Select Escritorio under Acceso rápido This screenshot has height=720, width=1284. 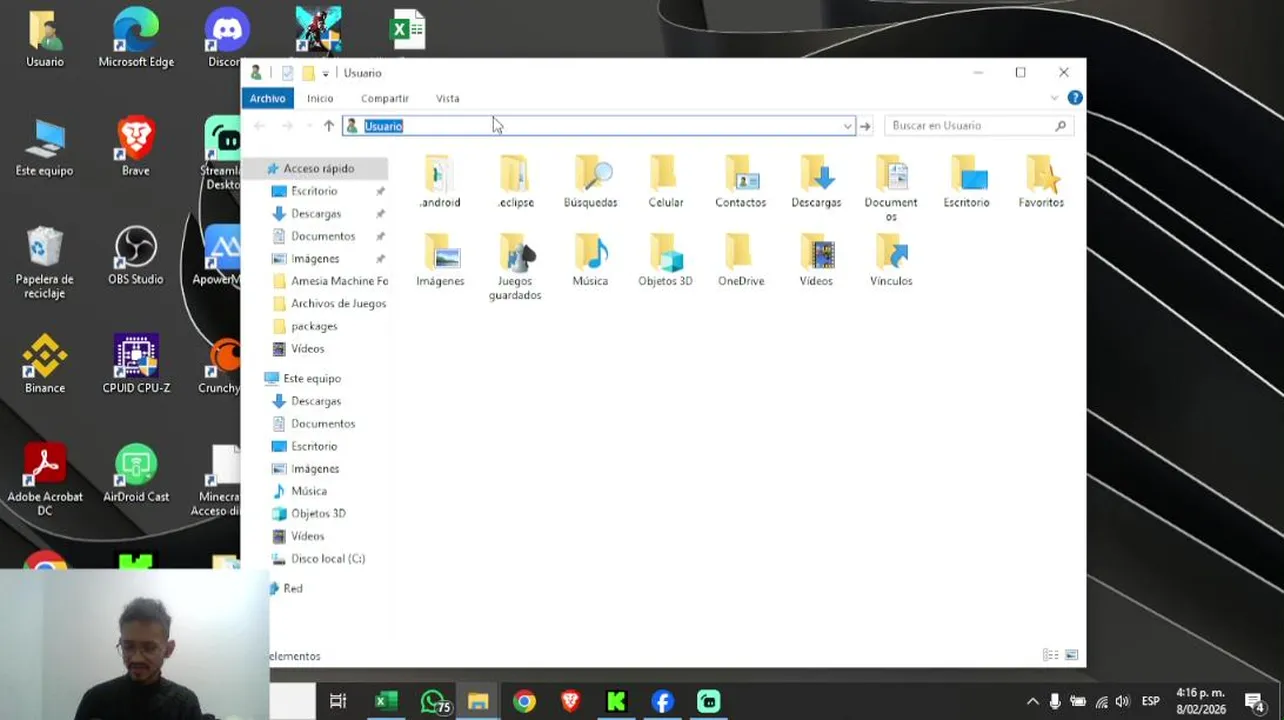pyautogui.click(x=314, y=191)
